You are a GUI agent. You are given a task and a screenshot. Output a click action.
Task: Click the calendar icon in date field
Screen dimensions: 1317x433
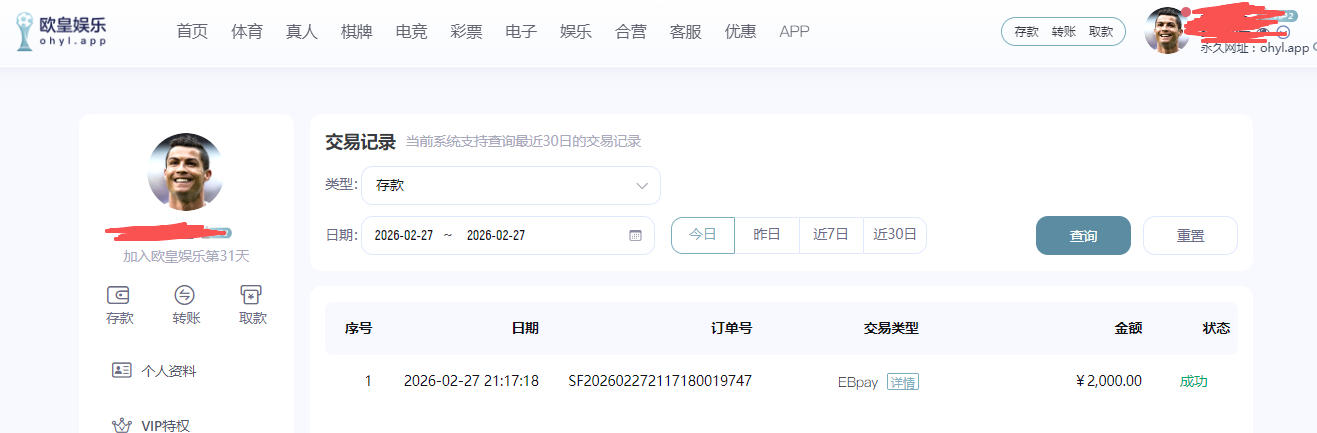click(x=635, y=236)
